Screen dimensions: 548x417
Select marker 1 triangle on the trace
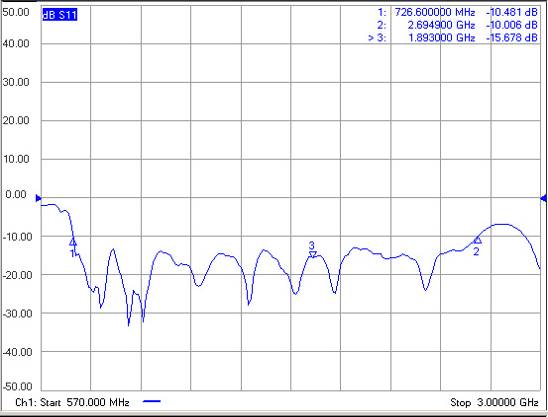(x=73, y=242)
